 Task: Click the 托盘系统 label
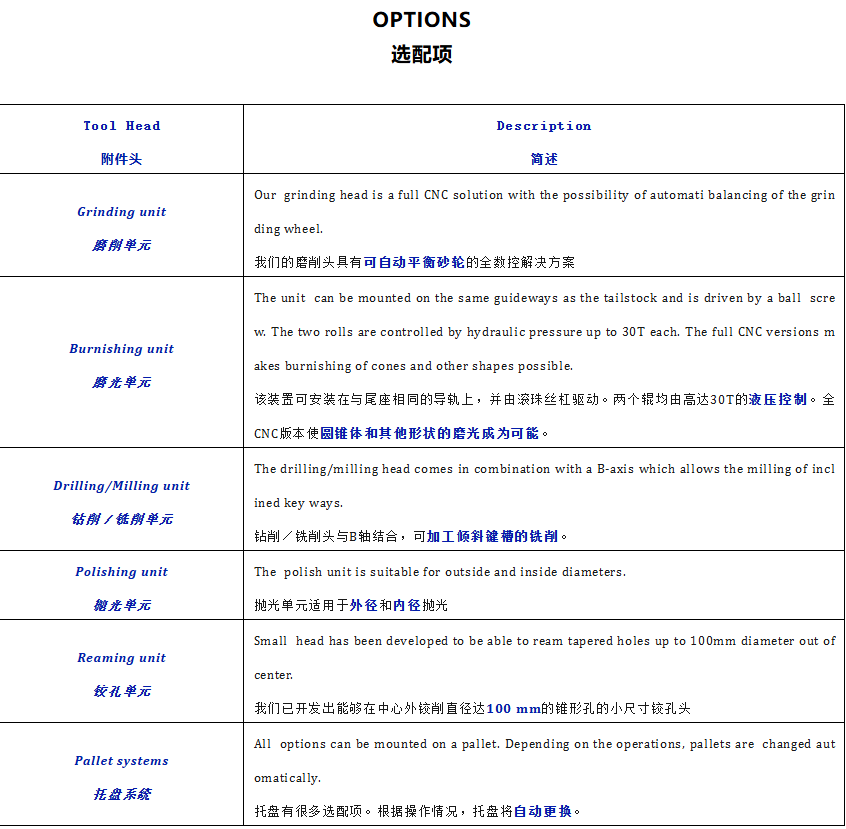pos(121,794)
